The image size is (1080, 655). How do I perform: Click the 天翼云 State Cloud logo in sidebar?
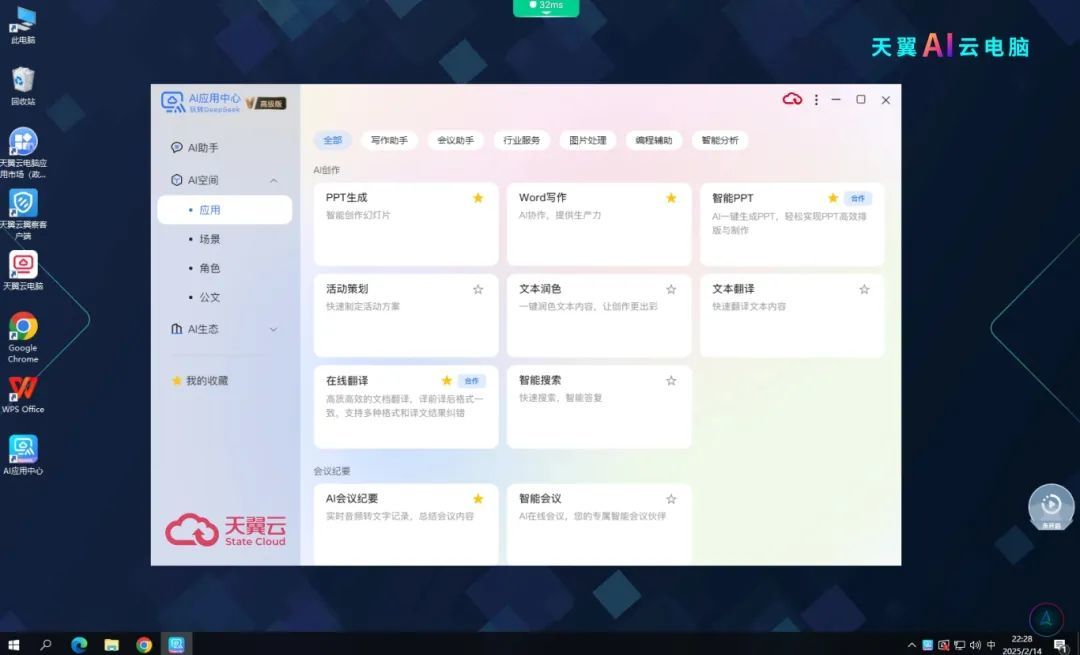click(x=225, y=530)
